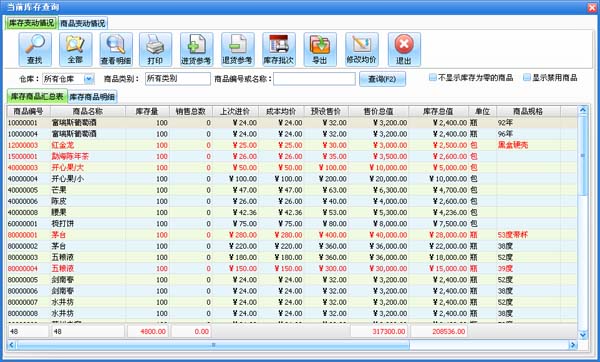Open the 商品类别 category selector field
The image size is (600, 362).
coord(178,79)
